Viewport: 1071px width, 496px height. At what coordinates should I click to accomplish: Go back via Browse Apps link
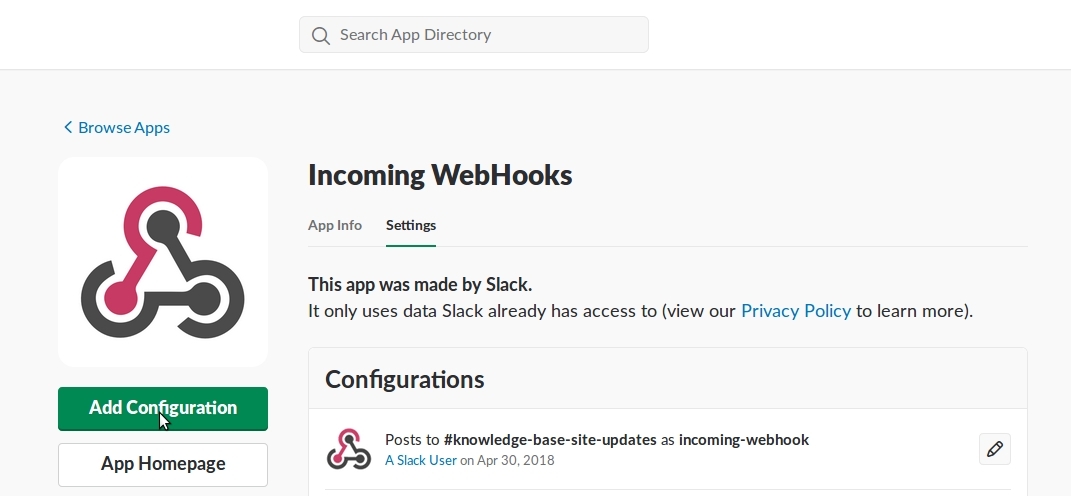[x=124, y=127]
